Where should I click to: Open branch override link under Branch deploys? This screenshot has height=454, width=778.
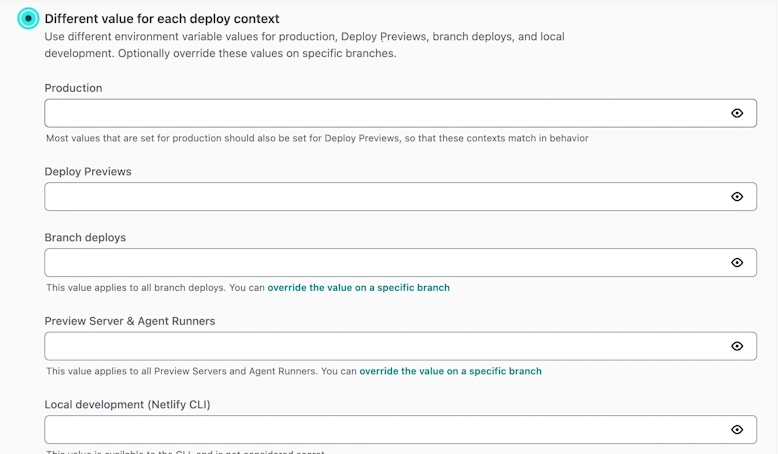pos(358,288)
